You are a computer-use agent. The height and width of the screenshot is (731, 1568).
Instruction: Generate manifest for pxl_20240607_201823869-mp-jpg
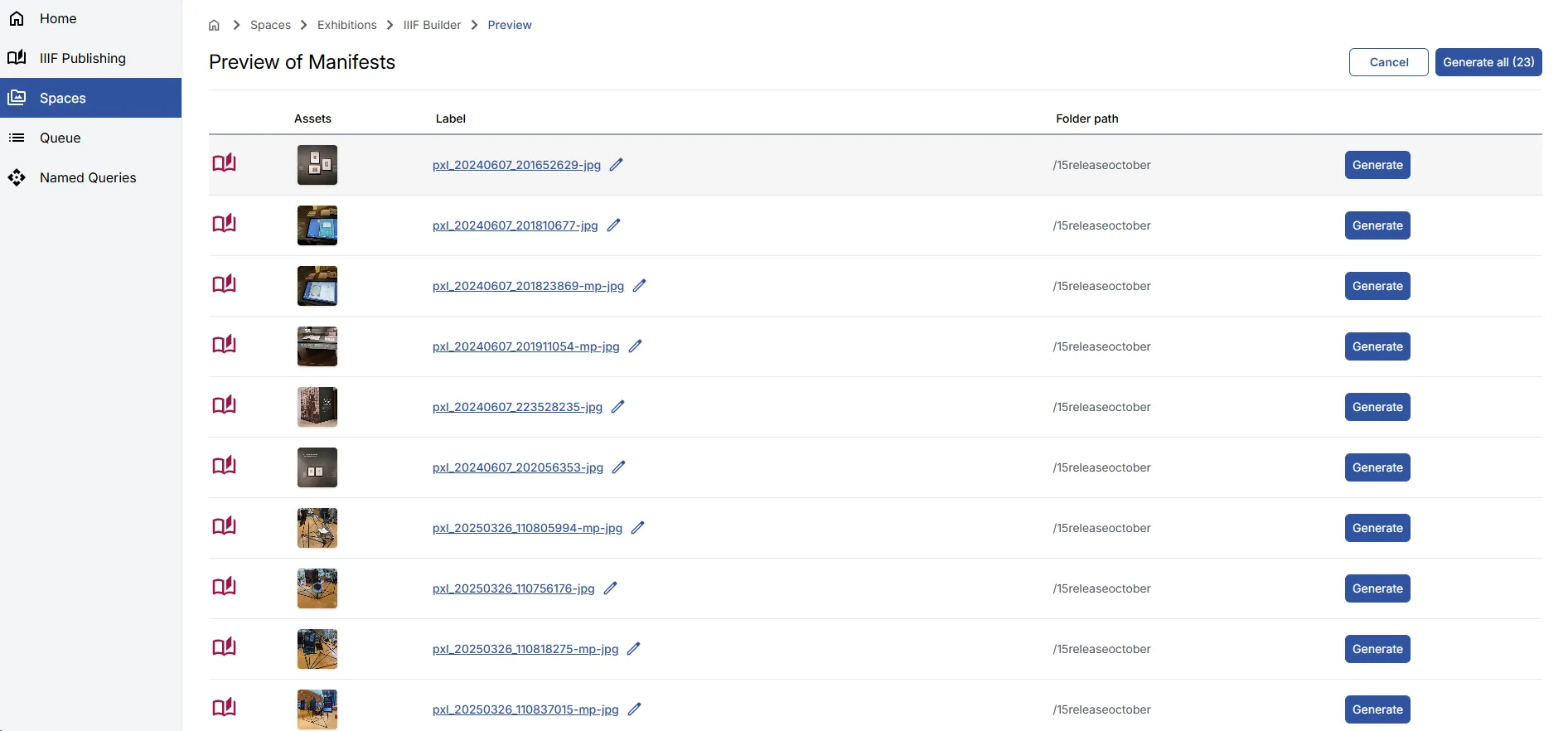coord(1377,286)
